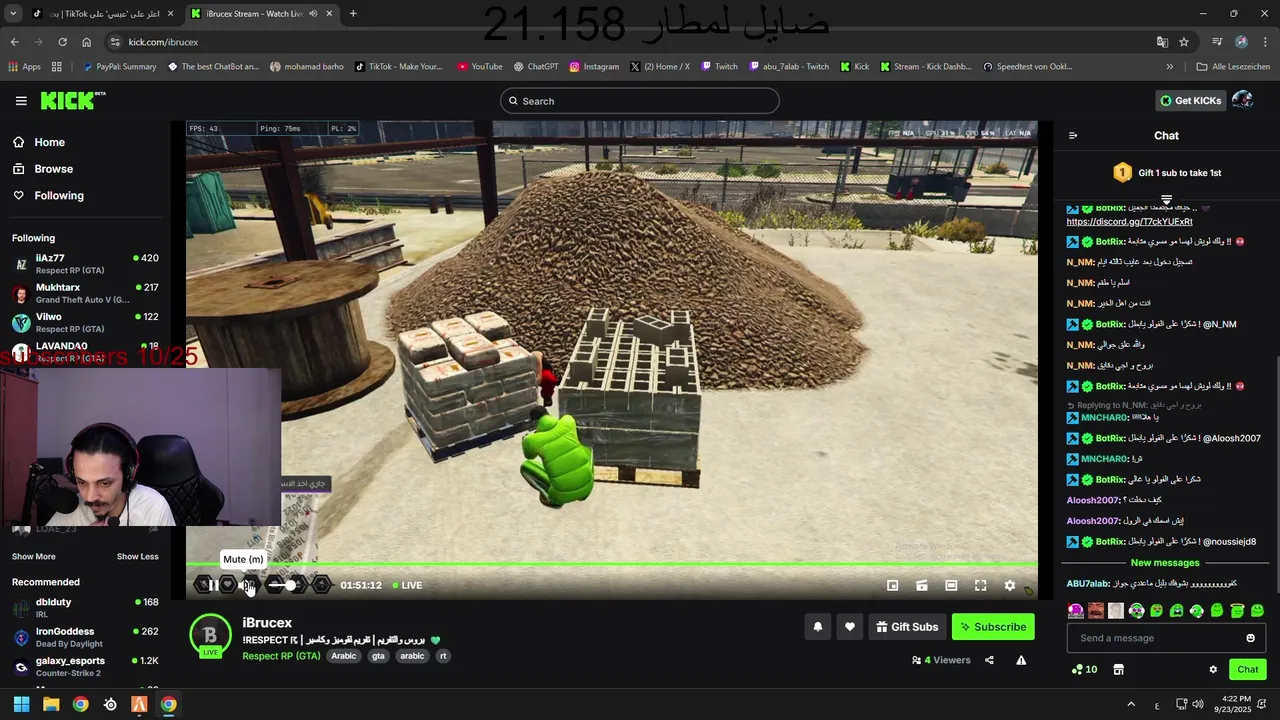Open the Kick hamburger menu

[x=21, y=101]
